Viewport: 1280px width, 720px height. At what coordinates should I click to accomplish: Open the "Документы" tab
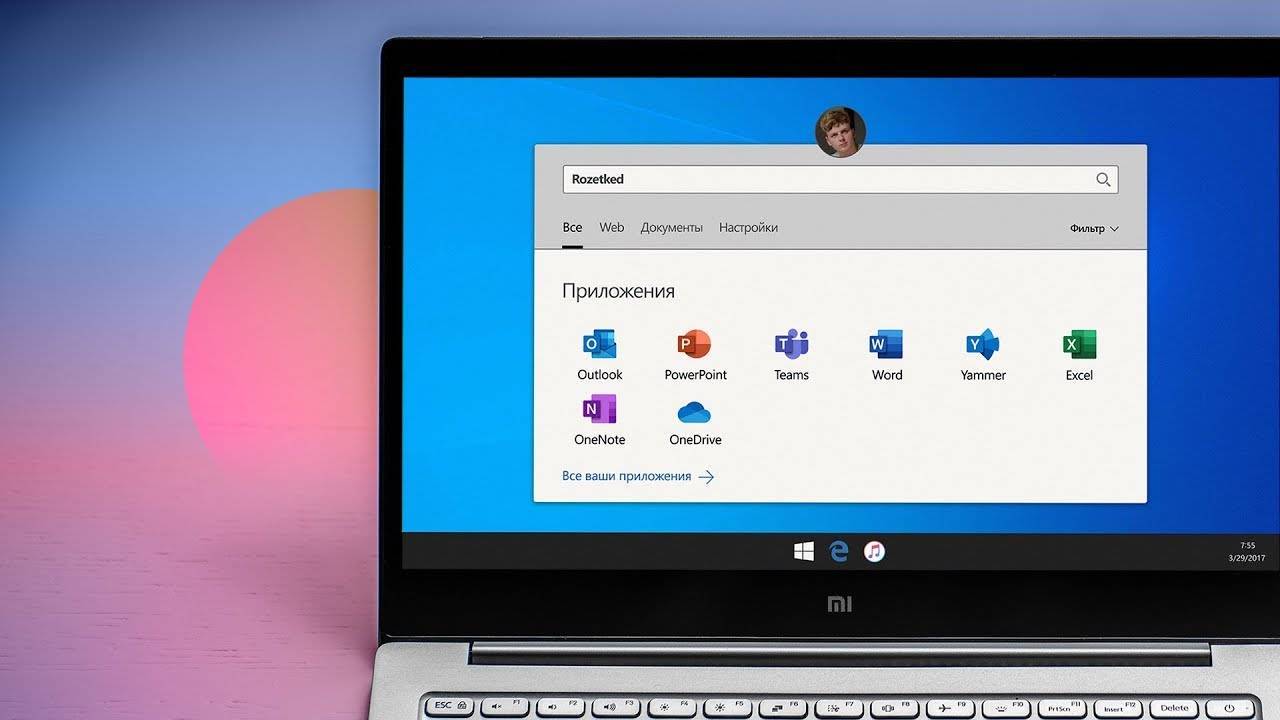click(672, 228)
